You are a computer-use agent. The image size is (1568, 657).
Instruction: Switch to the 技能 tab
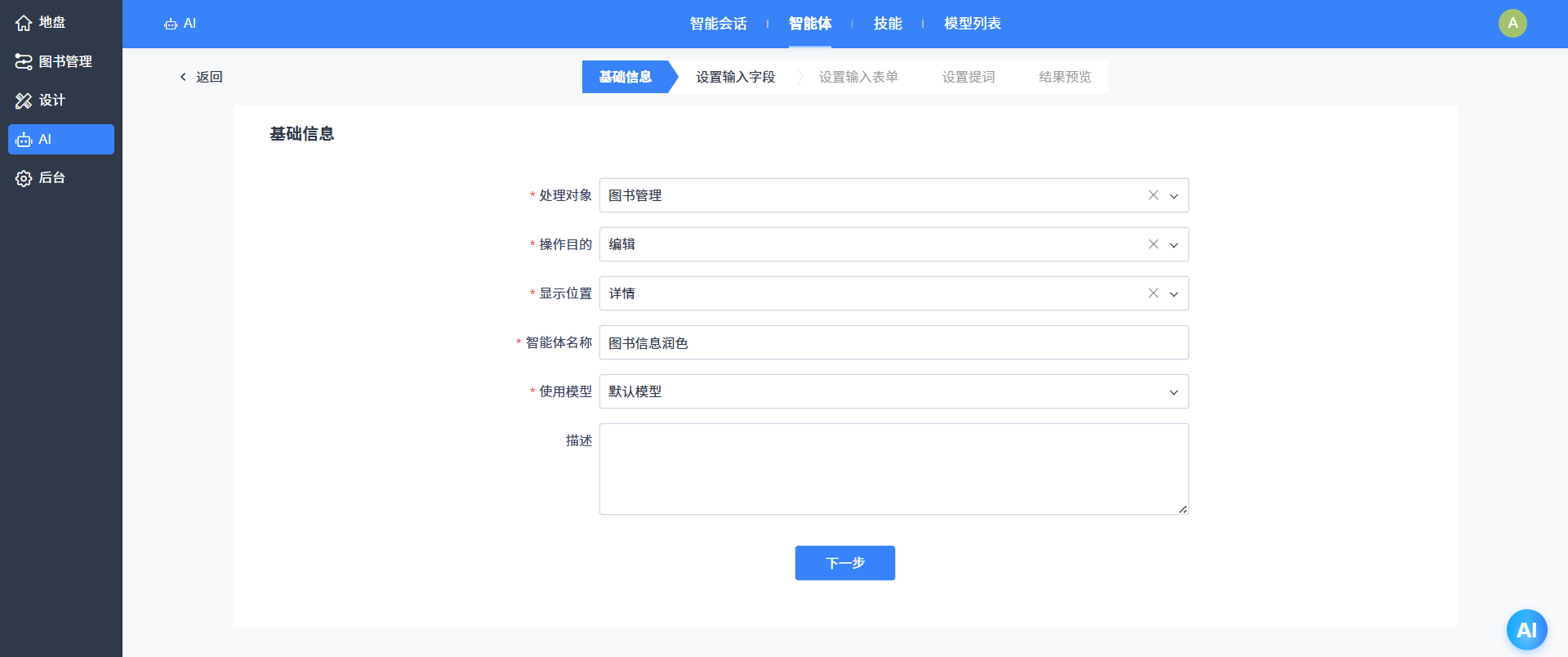pyautogui.click(x=888, y=24)
